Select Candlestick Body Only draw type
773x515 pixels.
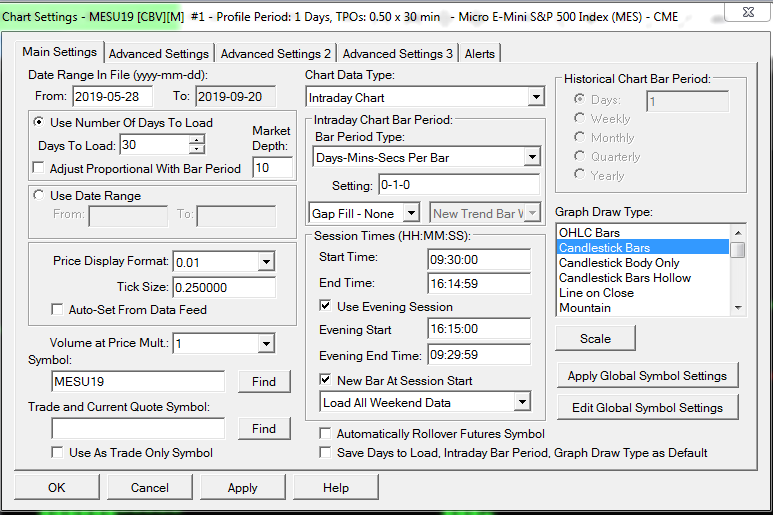[643, 263]
